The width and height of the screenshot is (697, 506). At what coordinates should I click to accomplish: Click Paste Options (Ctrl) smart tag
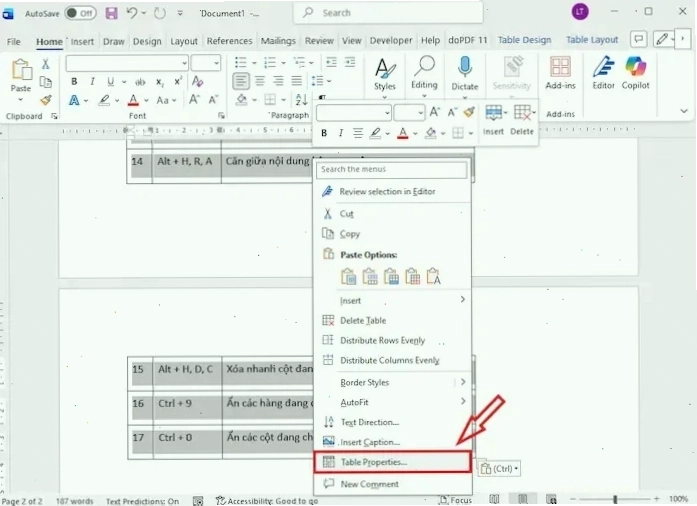[500, 469]
